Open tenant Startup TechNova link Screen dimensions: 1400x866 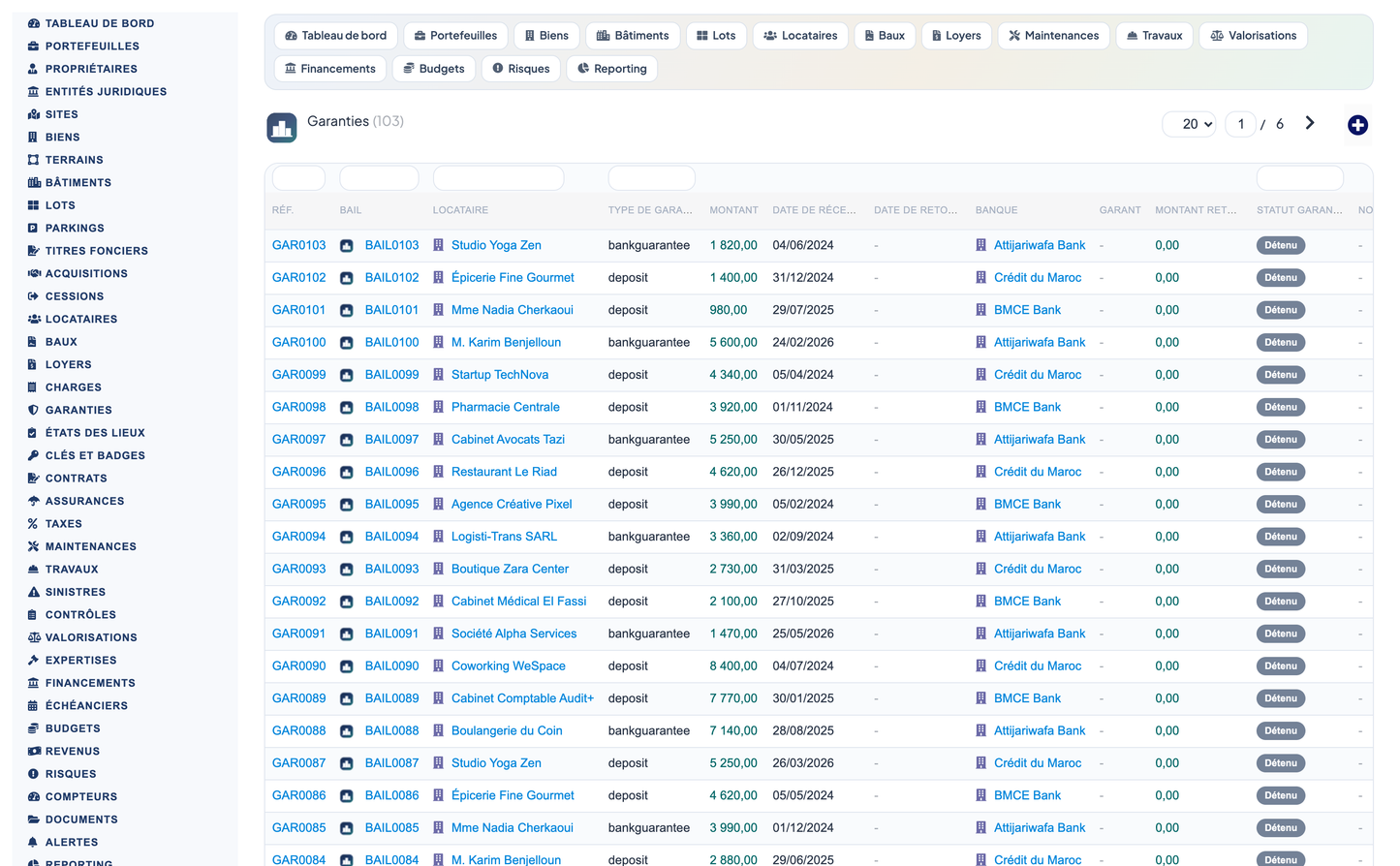tap(500, 375)
